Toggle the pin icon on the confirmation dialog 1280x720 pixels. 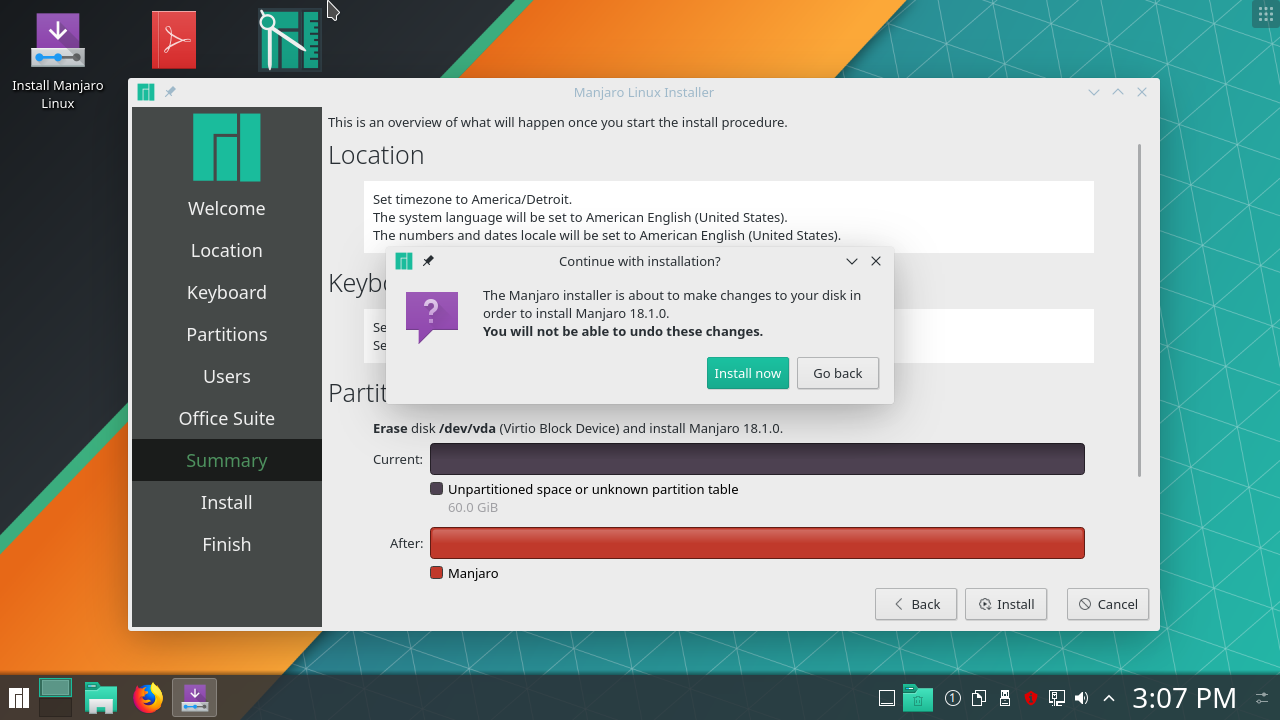(x=428, y=261)
